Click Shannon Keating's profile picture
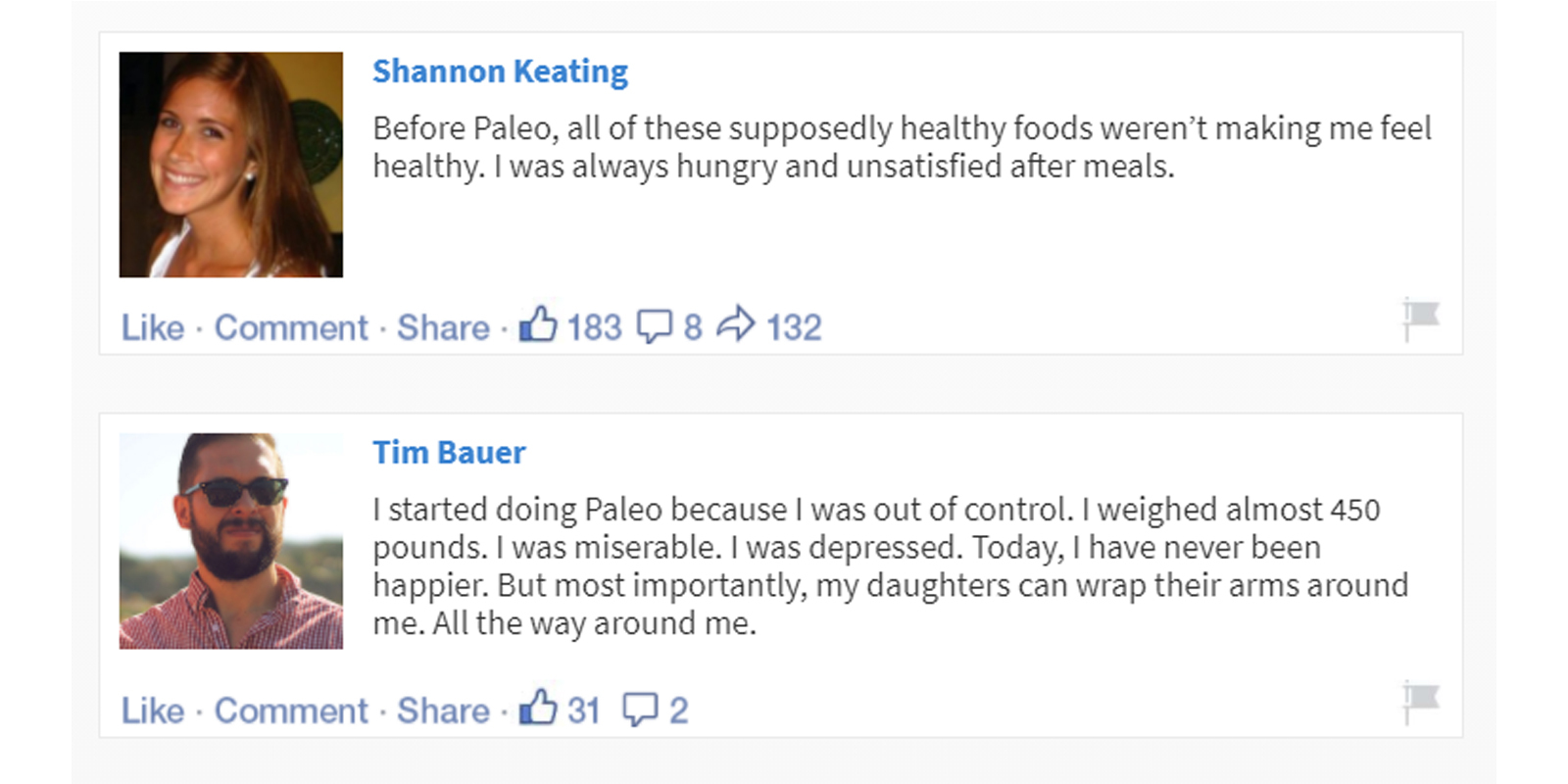The image size is (1568, 784). coord(231,163)
